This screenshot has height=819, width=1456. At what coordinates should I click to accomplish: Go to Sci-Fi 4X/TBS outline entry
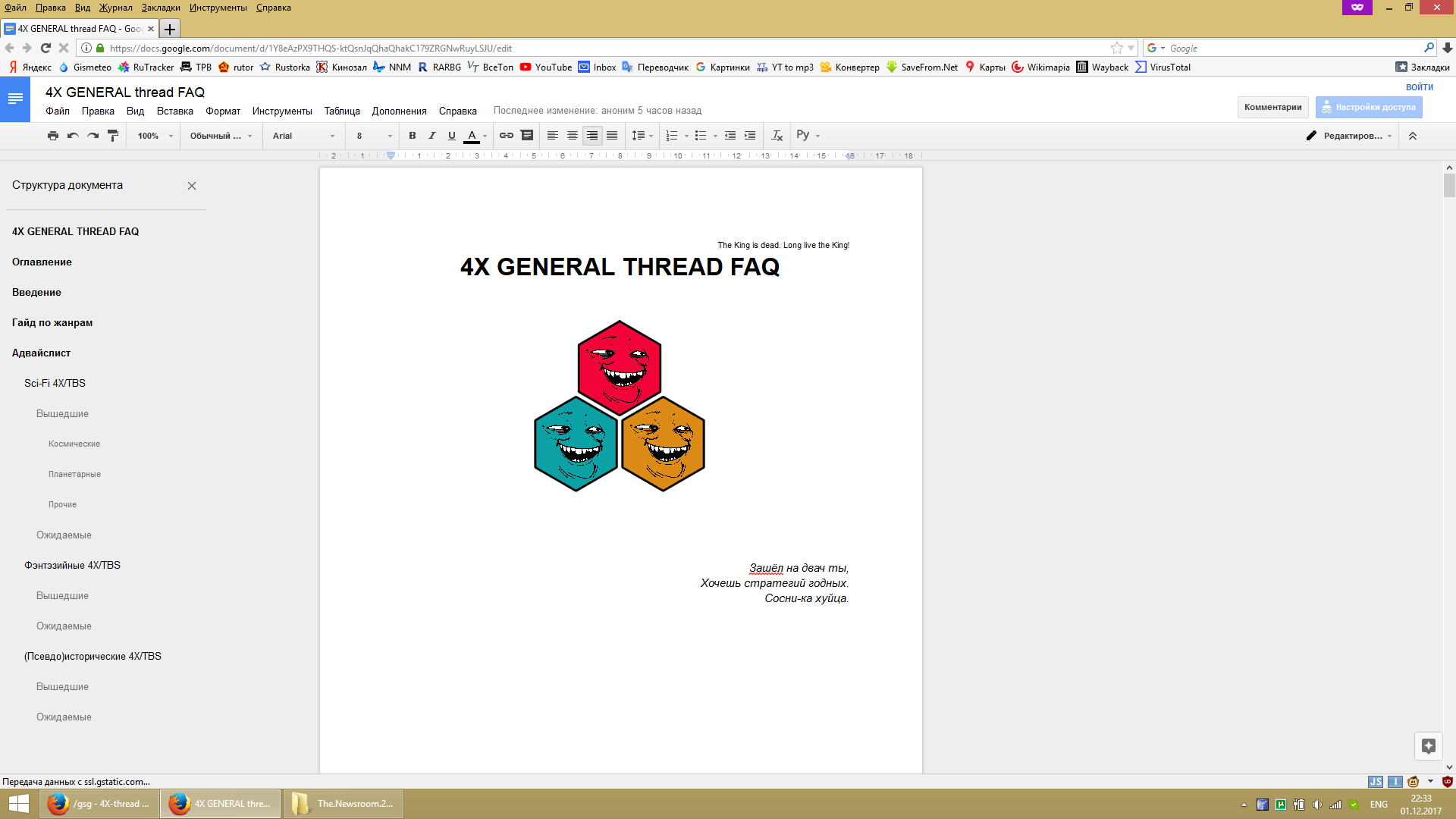click(55, 383)
